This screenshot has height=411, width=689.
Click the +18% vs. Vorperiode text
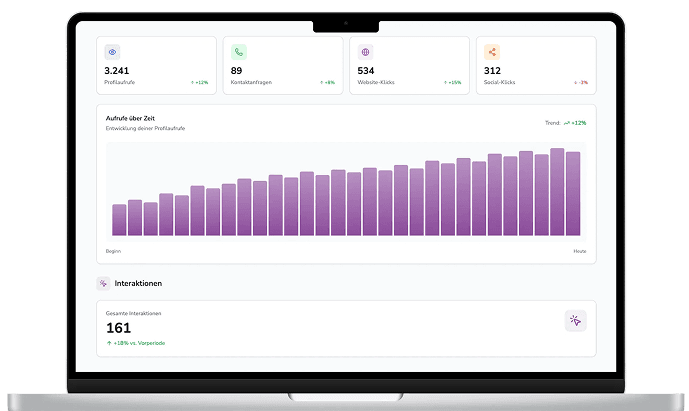pyautogui.click(x=139, y=343)
